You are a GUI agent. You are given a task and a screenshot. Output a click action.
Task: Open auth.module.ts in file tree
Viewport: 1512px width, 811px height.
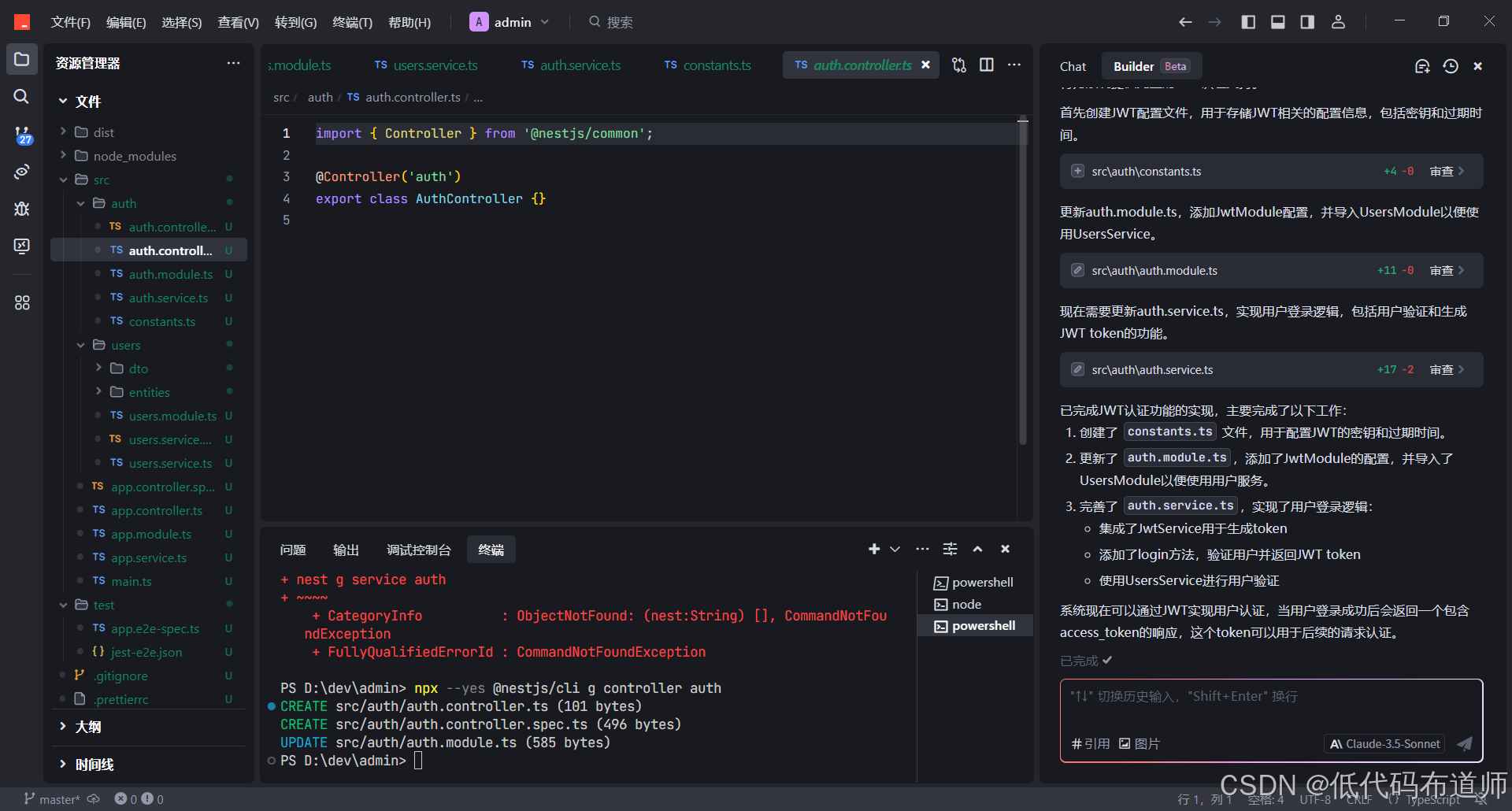point(171,274)
